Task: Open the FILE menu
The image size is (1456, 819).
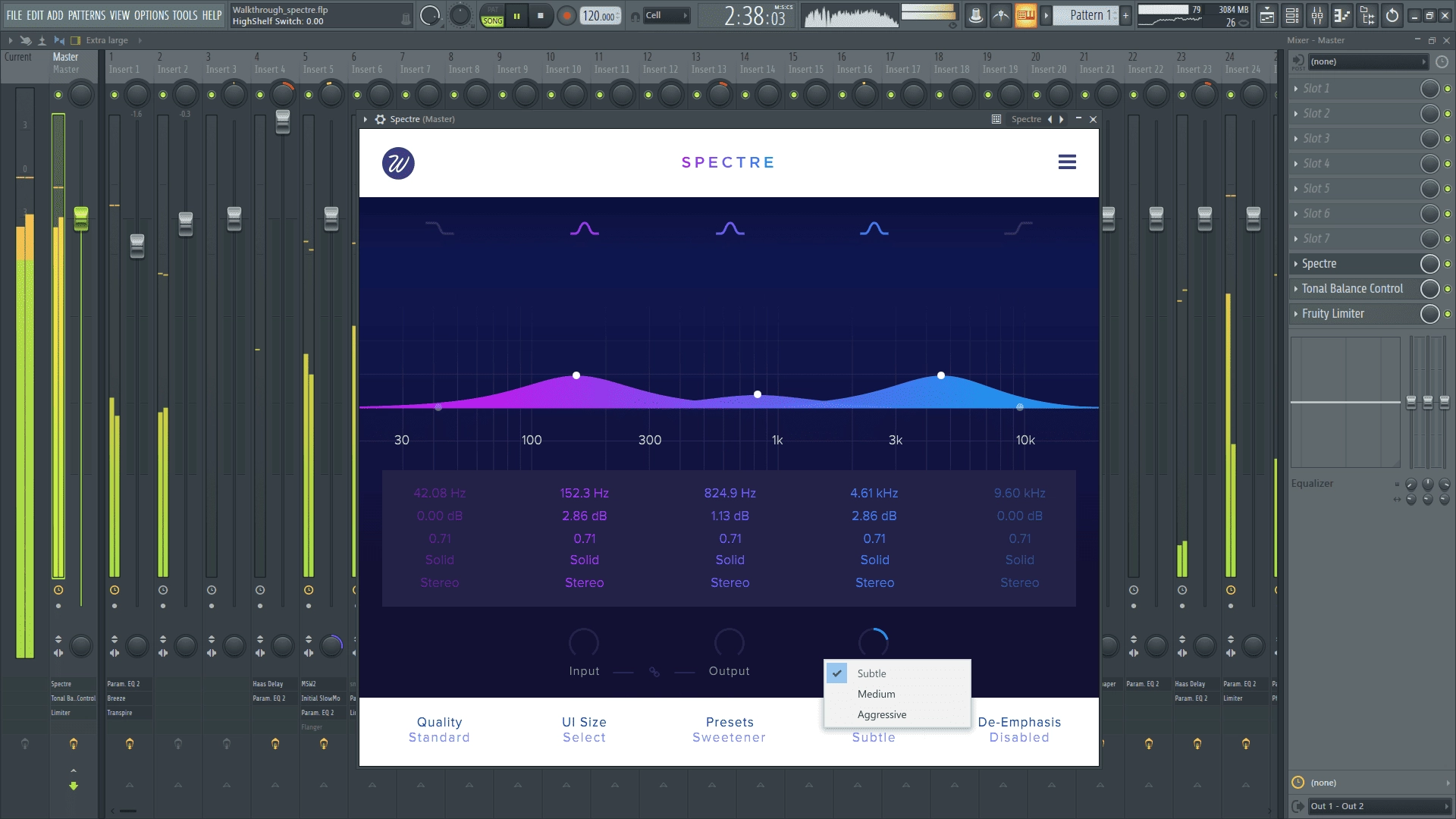Action: coord(14,15)
